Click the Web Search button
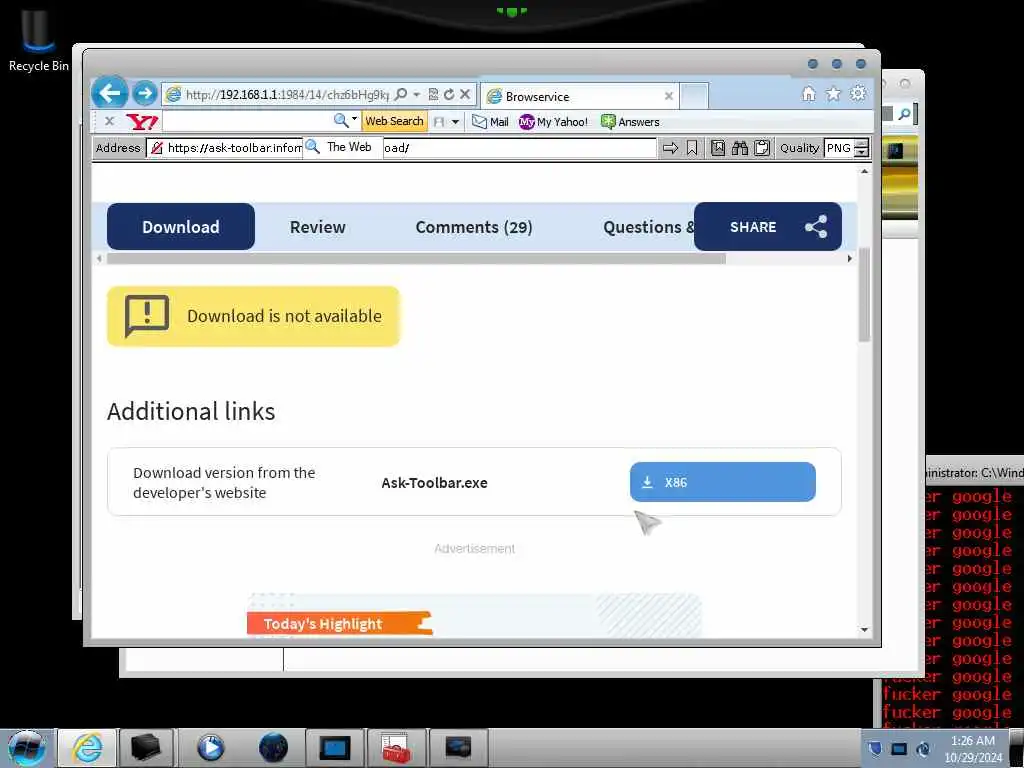 coord(394,121)
